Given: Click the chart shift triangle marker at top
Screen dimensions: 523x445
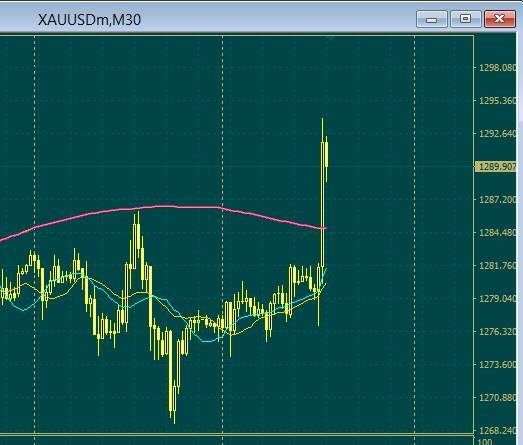Looking at the screenshot, I should pyautogui.click(x=330, y=39).
